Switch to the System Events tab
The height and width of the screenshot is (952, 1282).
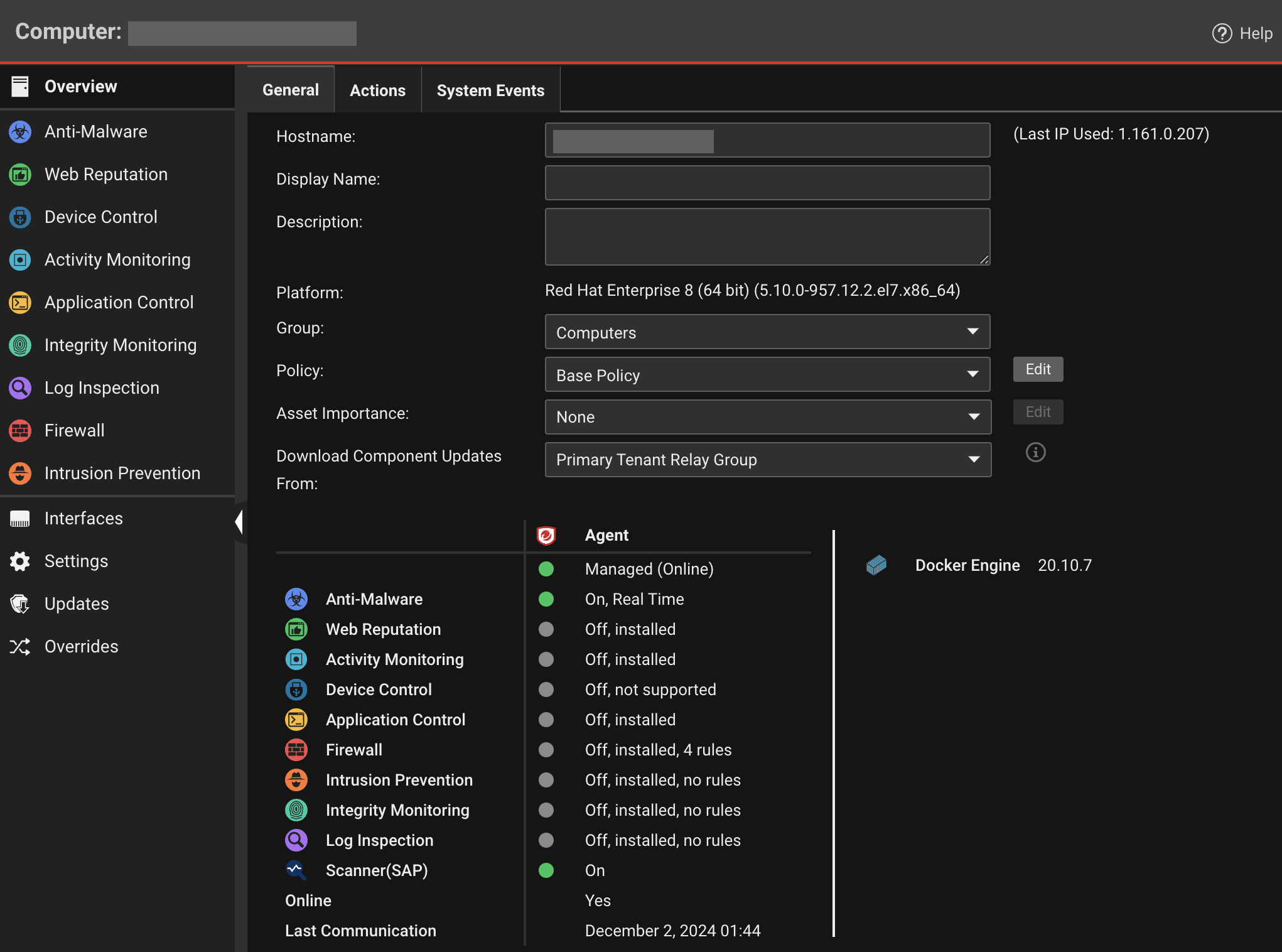click(x=490, y=89)
